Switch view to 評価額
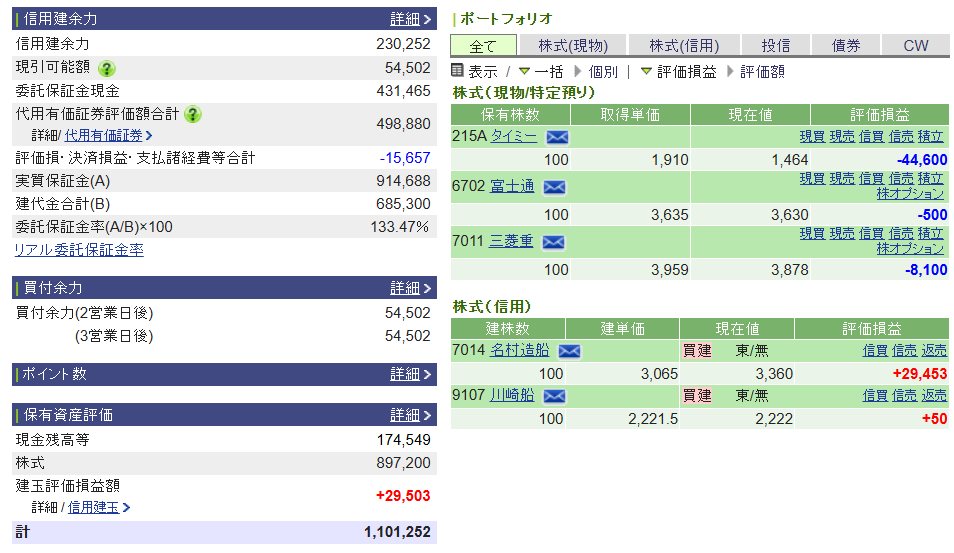 point(761,72)
